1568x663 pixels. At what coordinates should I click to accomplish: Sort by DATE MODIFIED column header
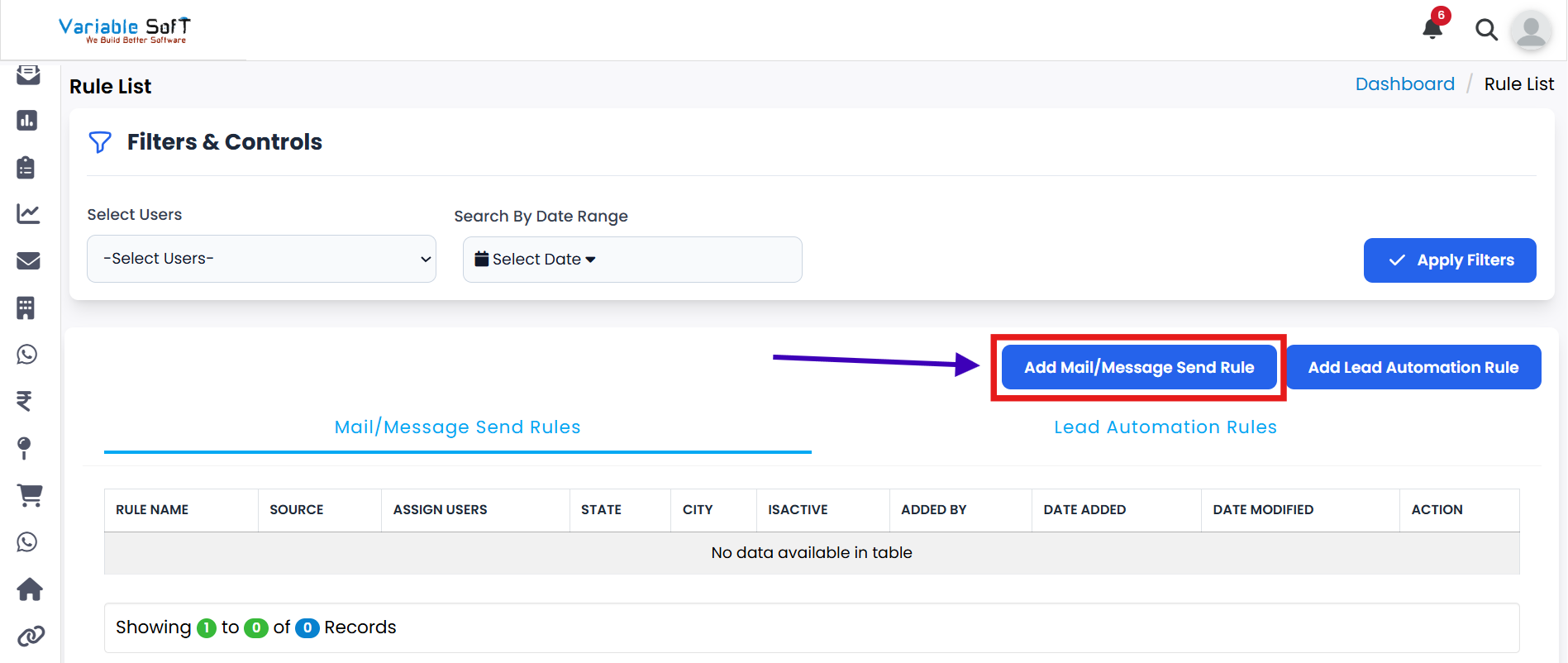[1300, 510]
